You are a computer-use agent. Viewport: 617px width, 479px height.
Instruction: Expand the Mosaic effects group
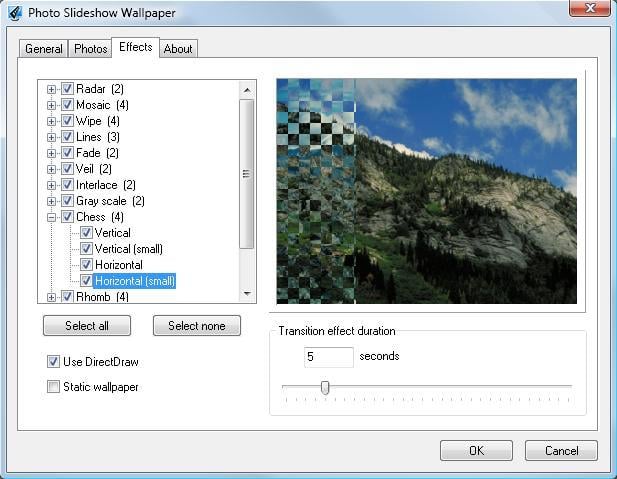click(x=52, y=105)
